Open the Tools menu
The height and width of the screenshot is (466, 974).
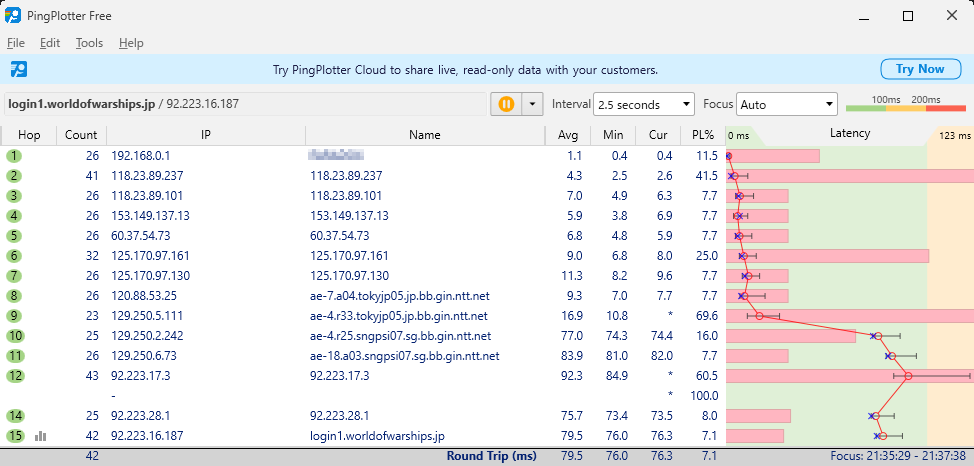(89, 43)
